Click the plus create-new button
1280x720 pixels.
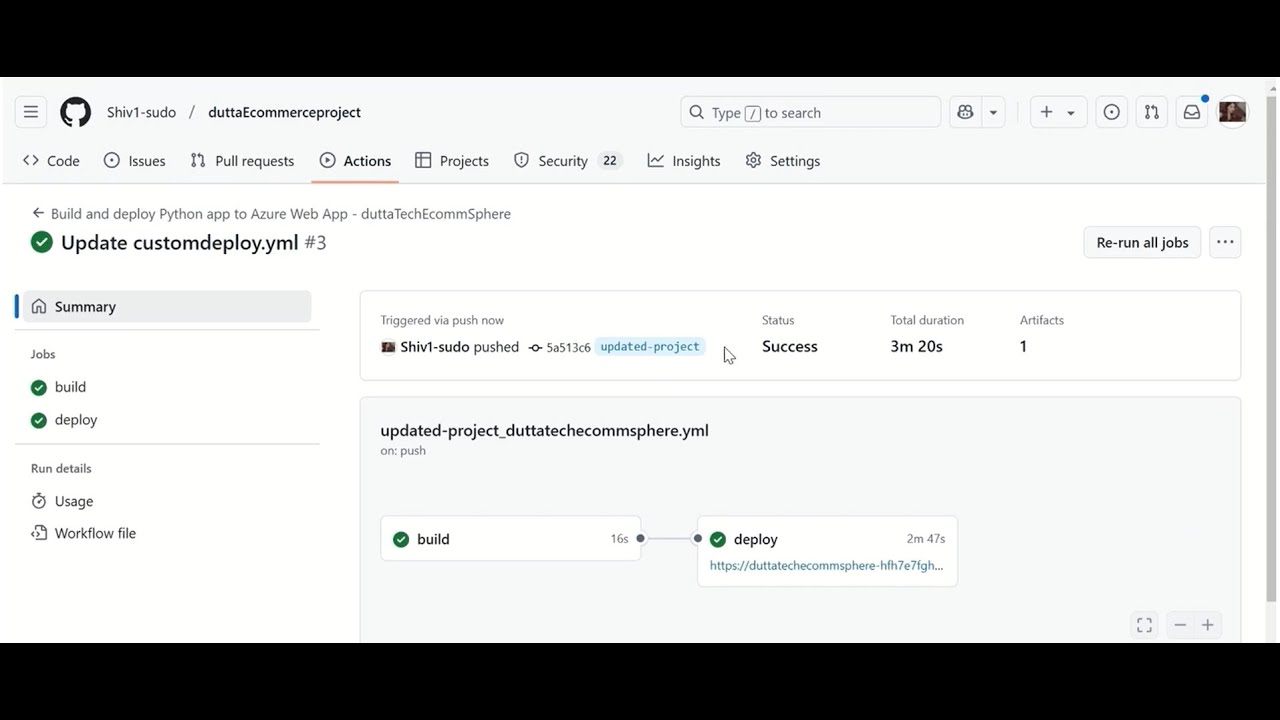[x=1046, y=112]
